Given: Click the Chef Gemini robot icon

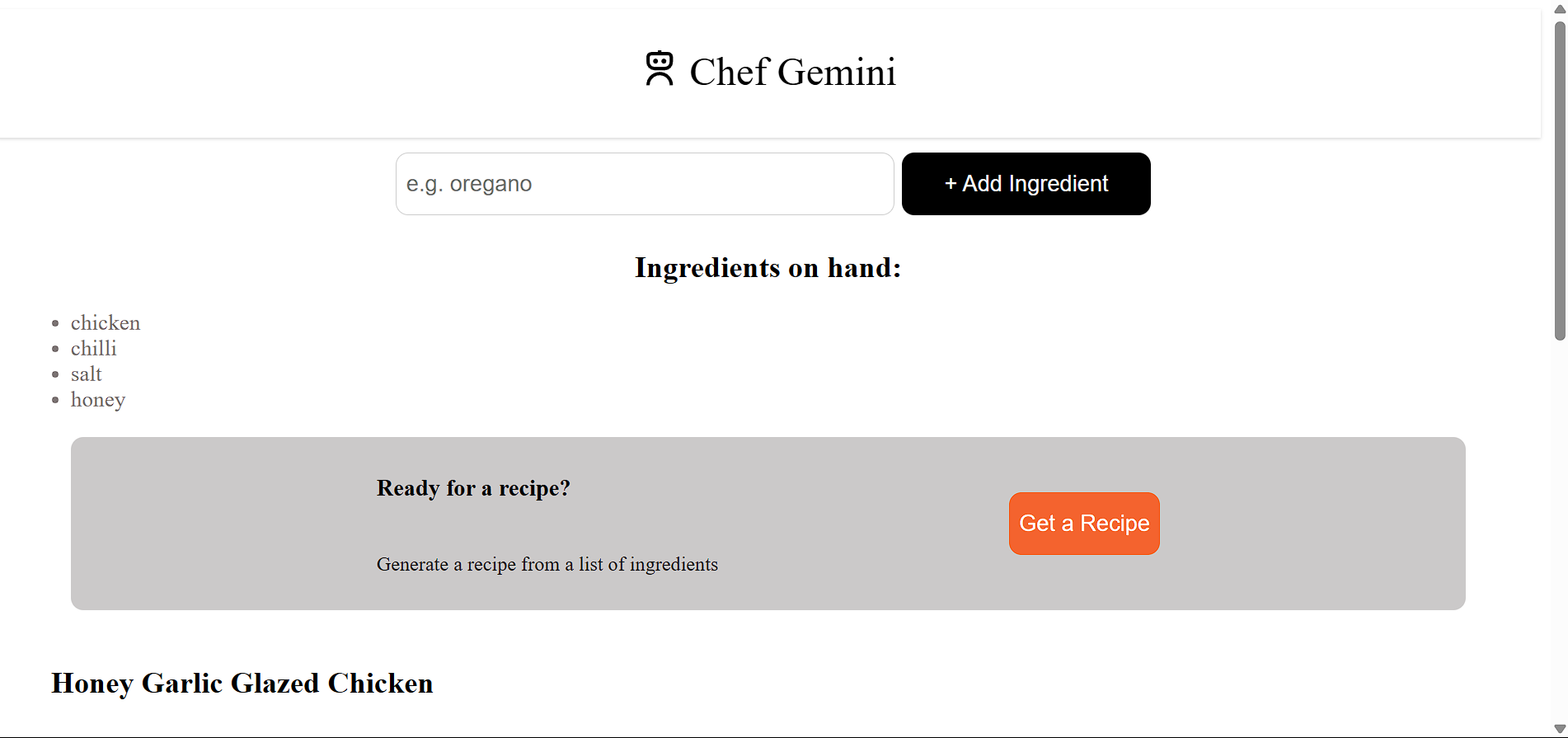Looking at the screenshot, I should 660,69.
